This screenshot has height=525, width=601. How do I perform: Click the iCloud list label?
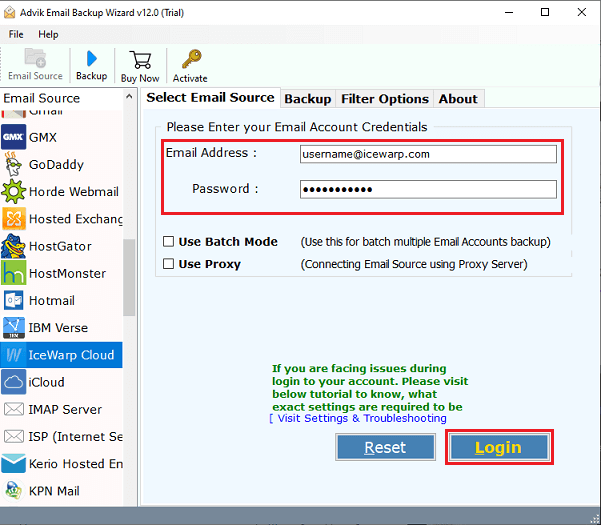(x=46, y=382)
